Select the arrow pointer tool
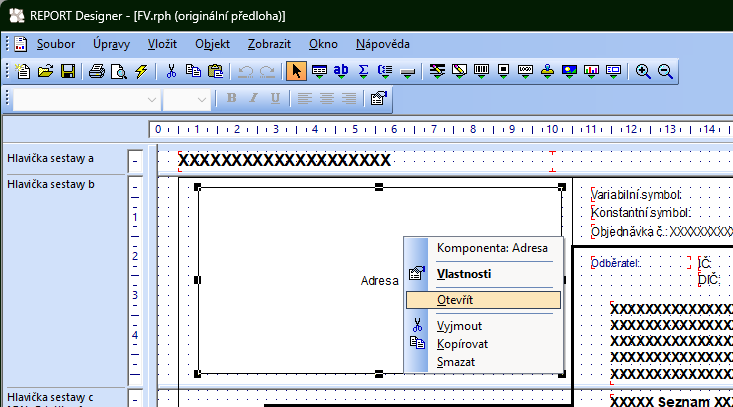733x407 pixels. tap(296, 71)
